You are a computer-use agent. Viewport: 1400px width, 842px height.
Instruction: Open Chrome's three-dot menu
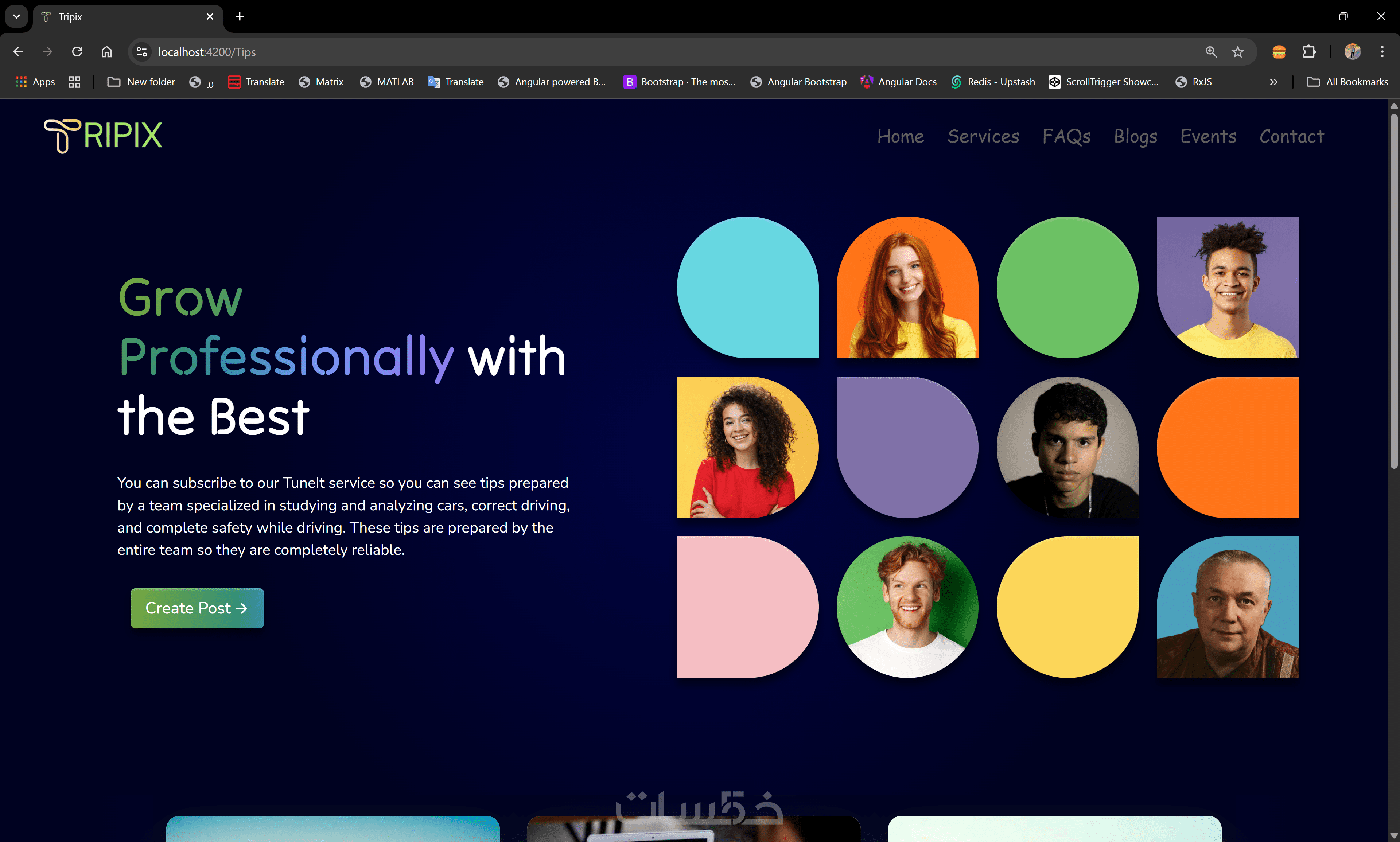coord(1382,52)
